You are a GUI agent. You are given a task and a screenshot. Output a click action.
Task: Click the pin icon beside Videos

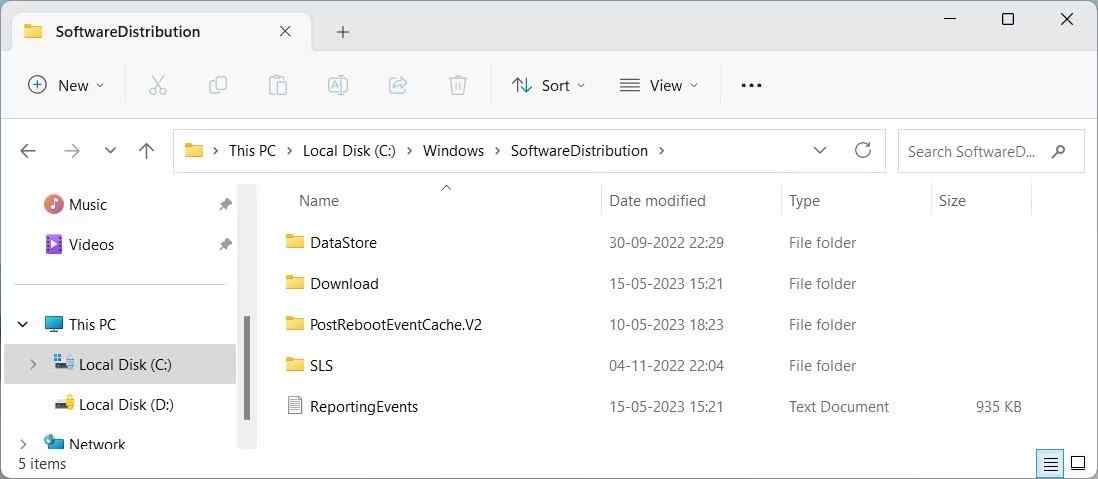[x=225, y=244]
